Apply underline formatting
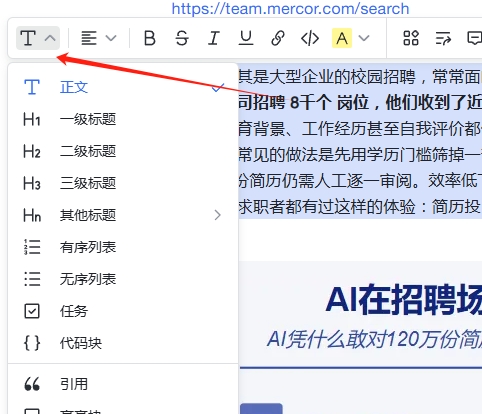 (x=246, y=38)
